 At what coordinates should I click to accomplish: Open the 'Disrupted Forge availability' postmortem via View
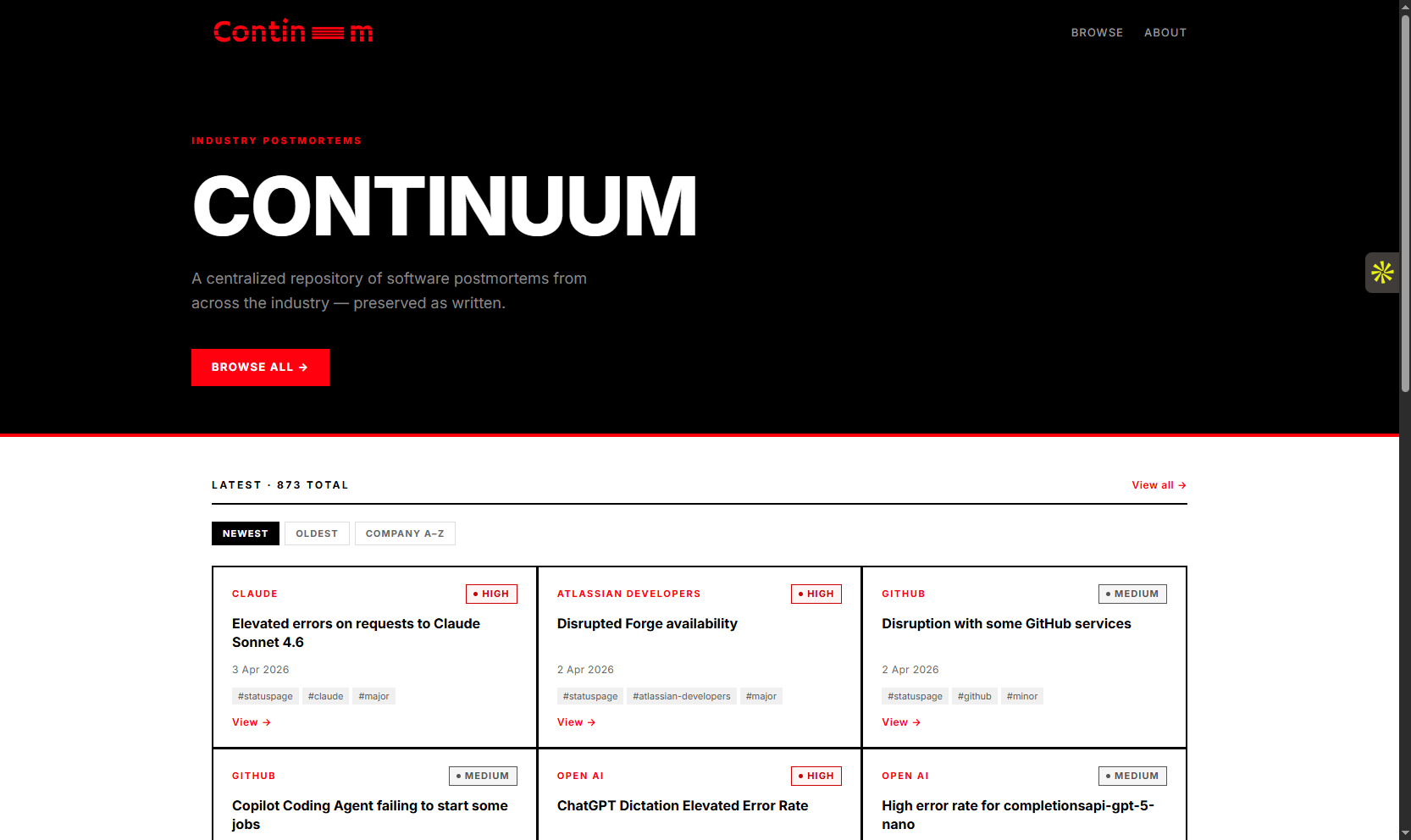coord(576,721)
